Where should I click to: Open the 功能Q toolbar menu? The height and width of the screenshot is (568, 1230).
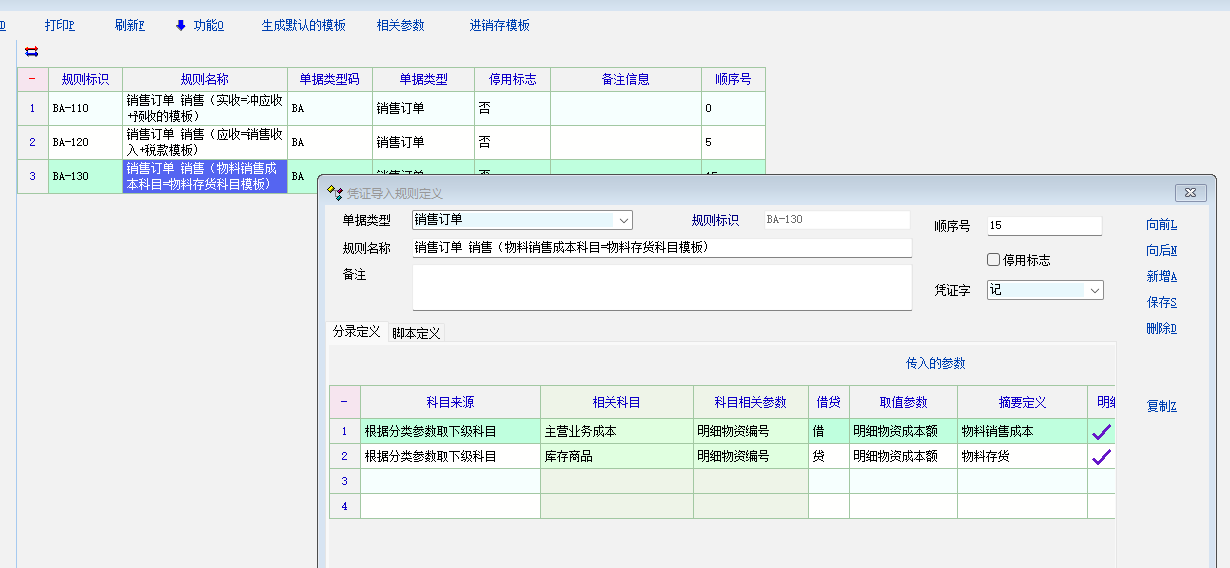point(208,25)
